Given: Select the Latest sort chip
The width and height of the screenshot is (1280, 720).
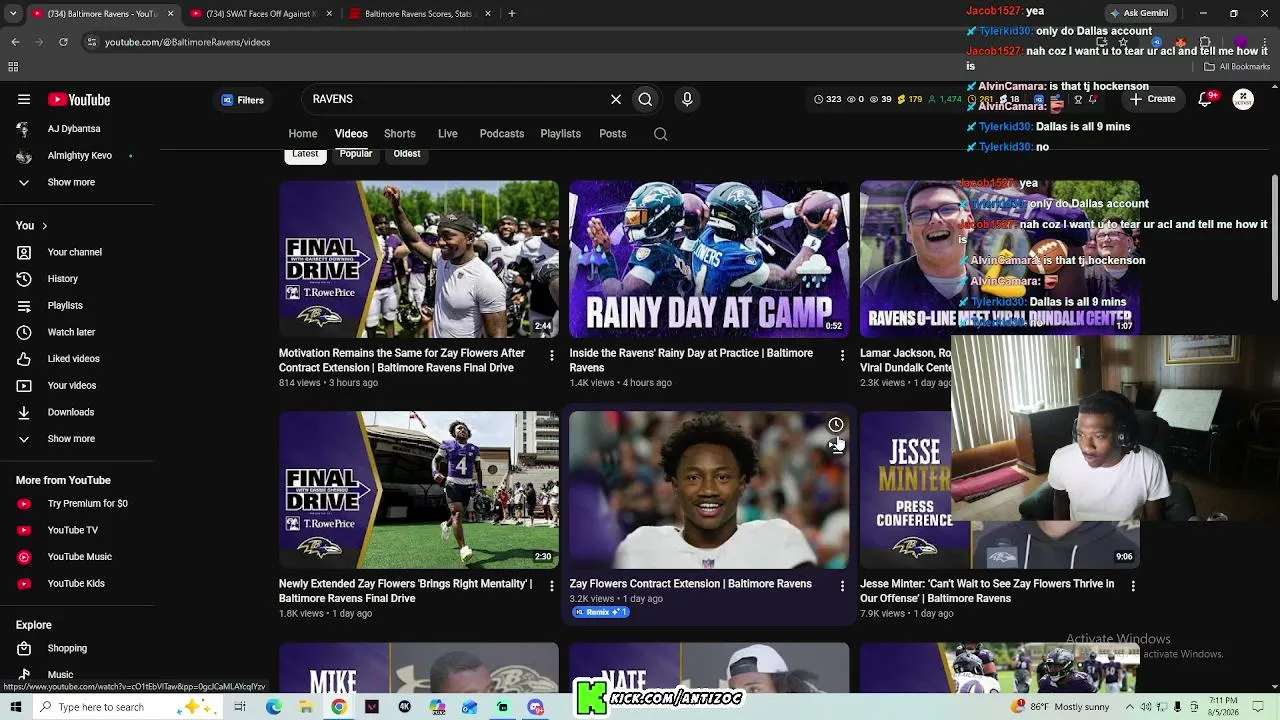Looking at the screenshot, I should tap(305, 154).
